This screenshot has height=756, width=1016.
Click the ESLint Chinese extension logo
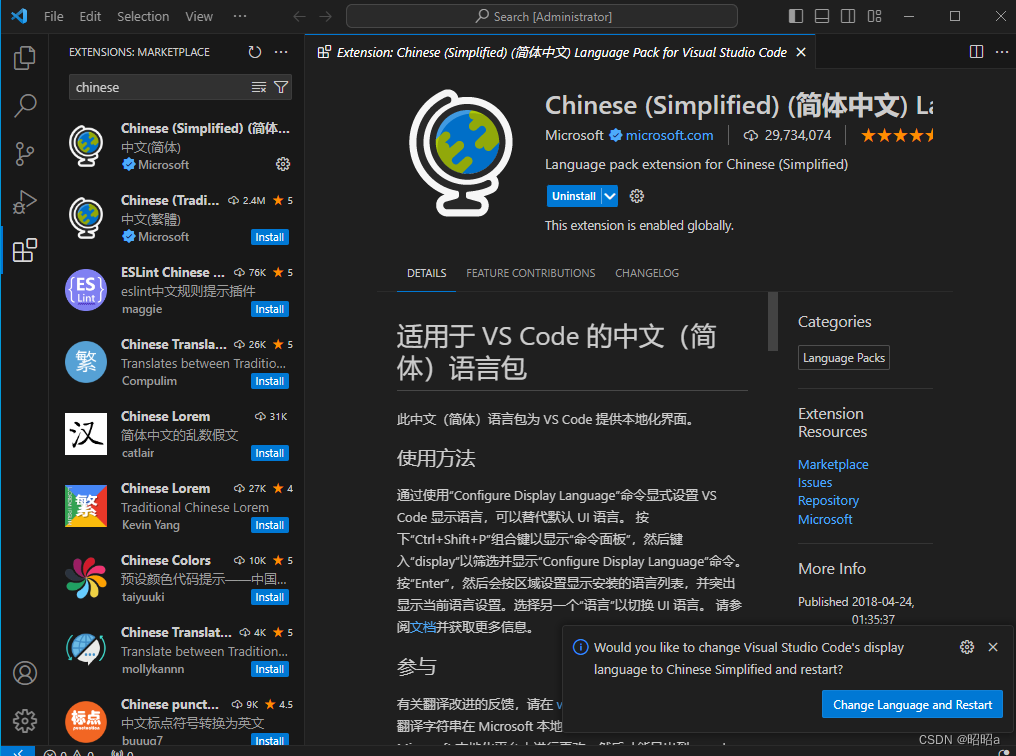pos(86,290)
